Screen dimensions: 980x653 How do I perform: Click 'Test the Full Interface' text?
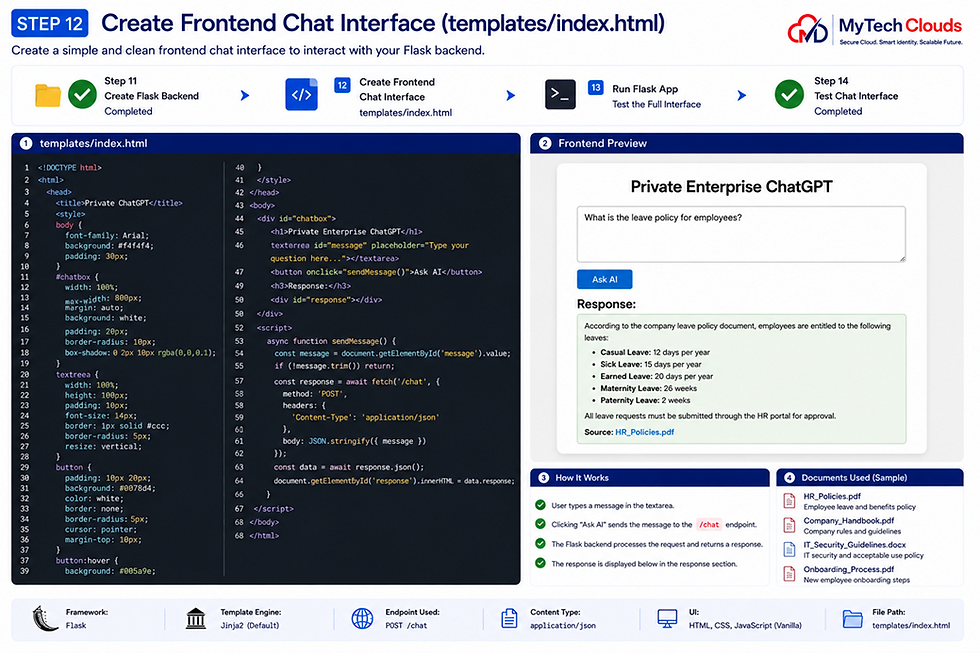tap(656, 104)
